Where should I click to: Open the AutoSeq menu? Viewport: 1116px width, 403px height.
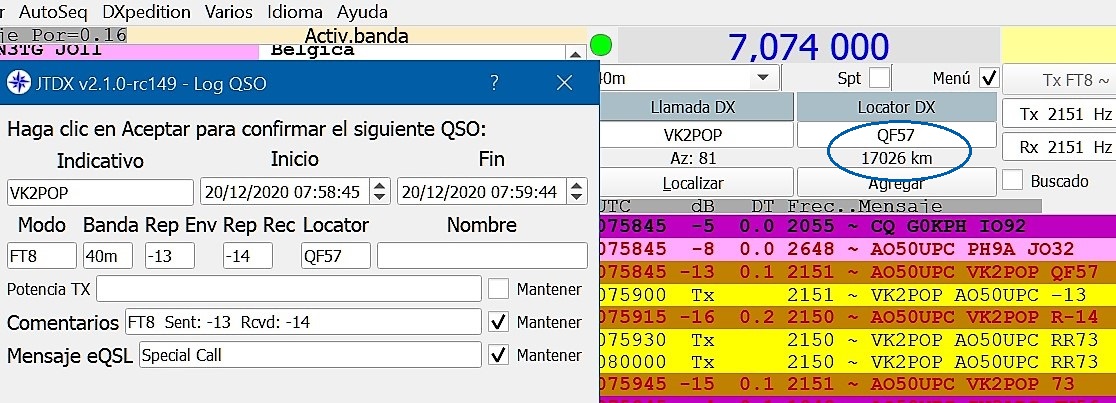click(53, 11)
